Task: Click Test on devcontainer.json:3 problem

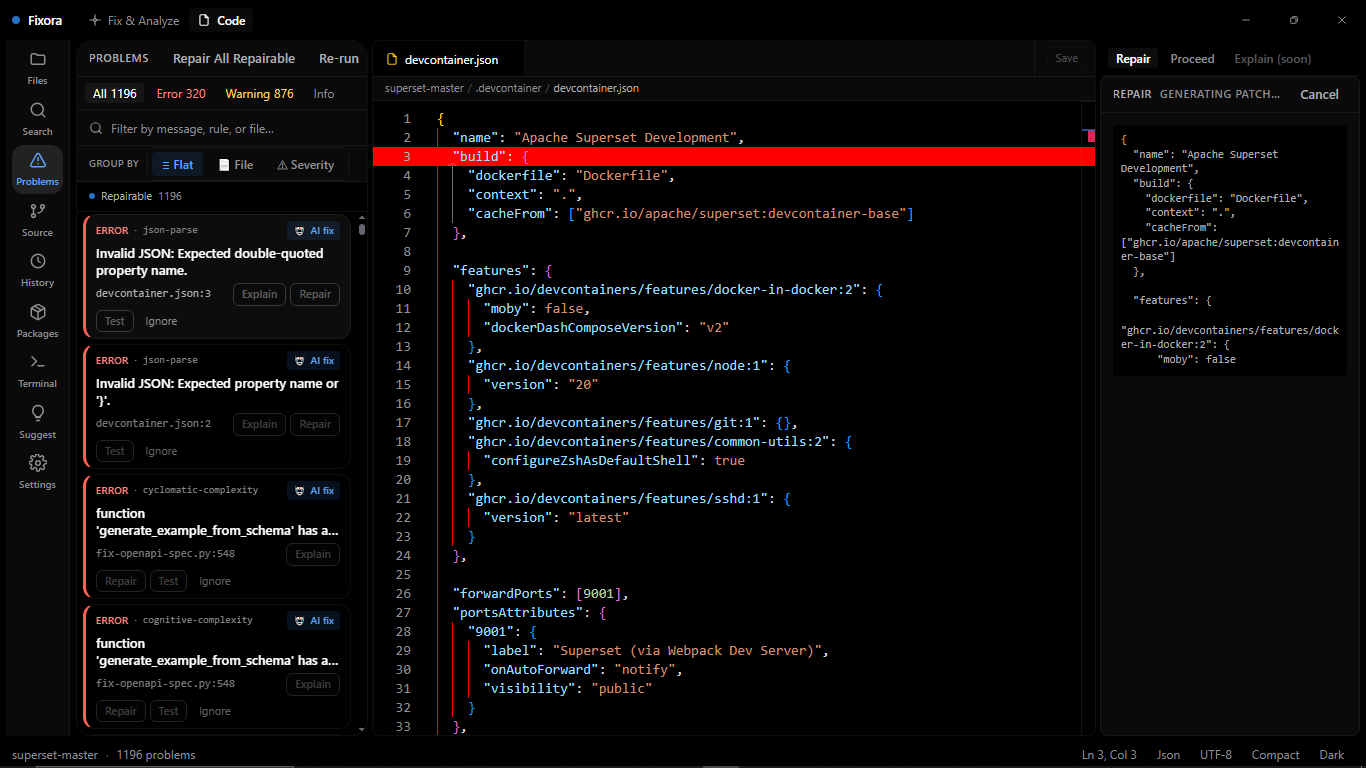Action: (x=115, y=321)
